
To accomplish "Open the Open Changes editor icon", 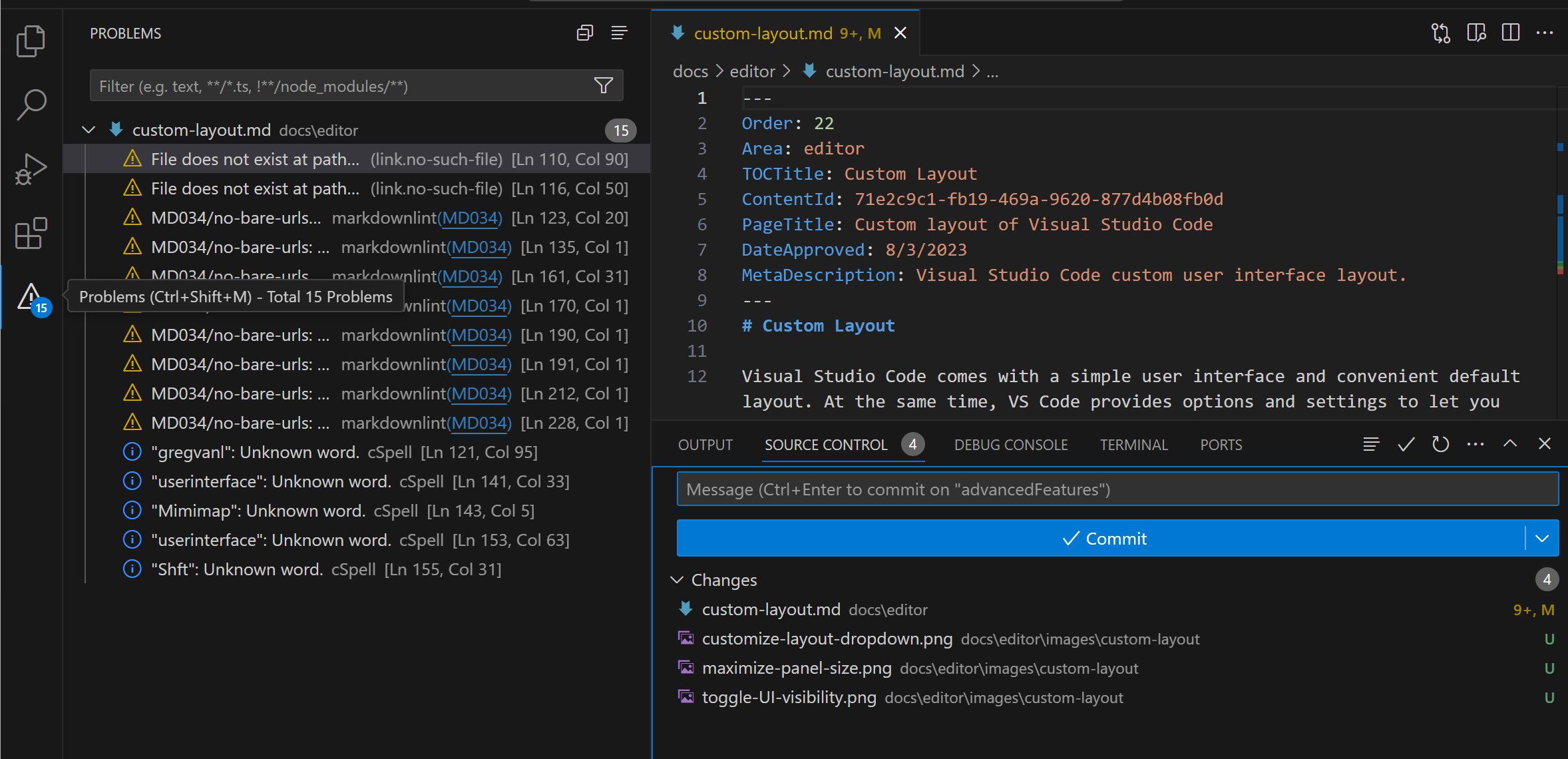I will (1440, 32).
